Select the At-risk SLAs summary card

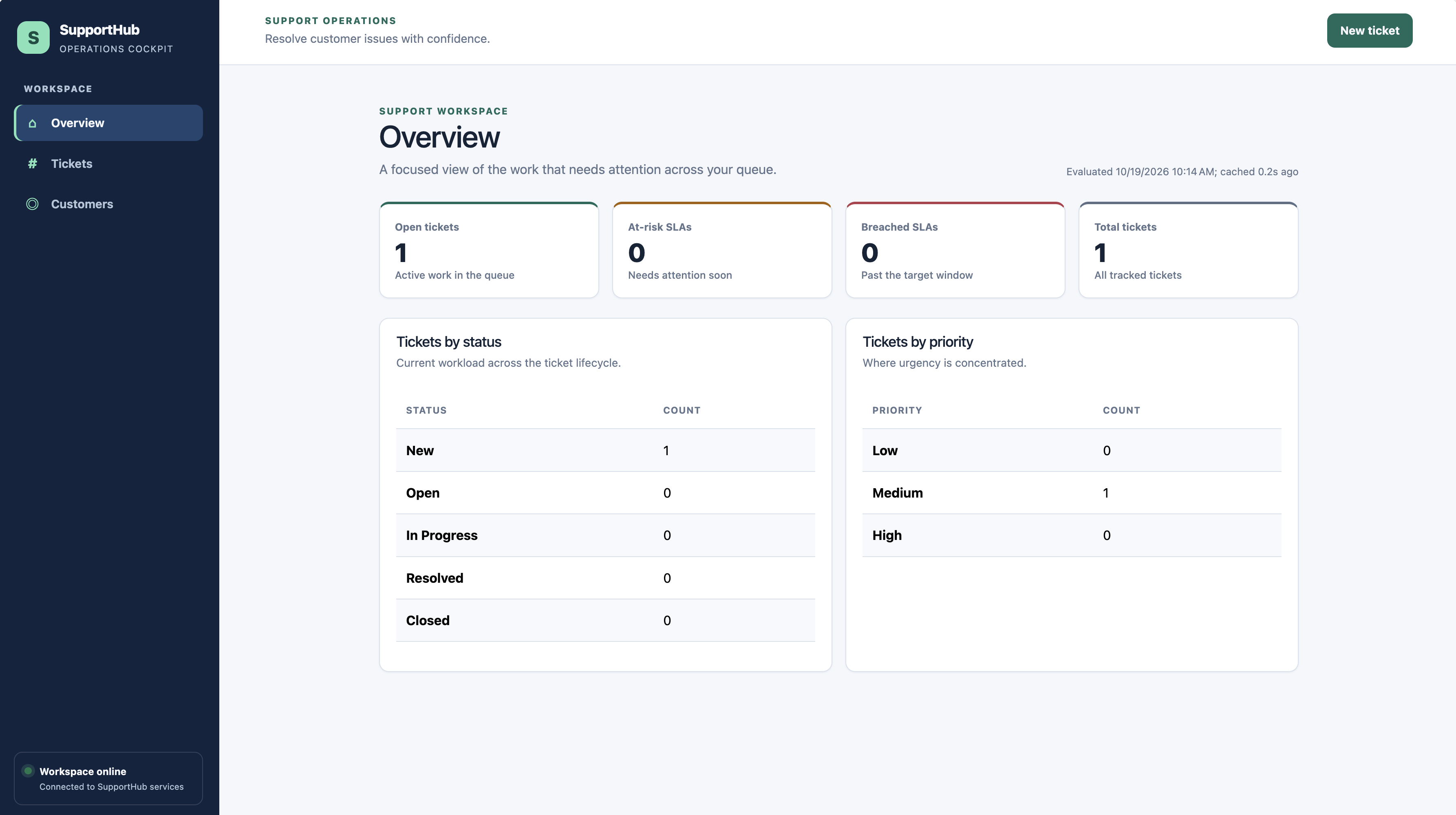click(722, 250)
